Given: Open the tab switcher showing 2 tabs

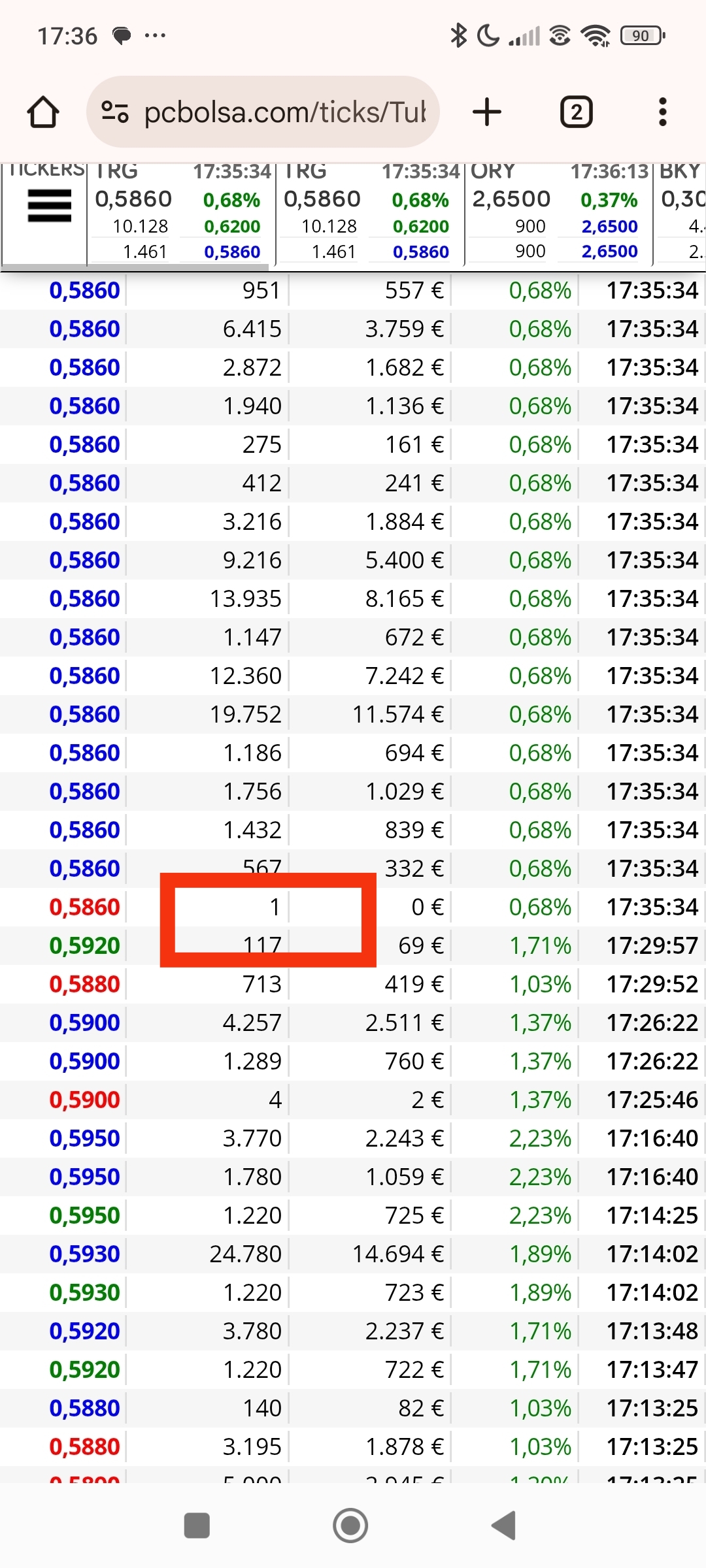Looking at the screenshot, I should coord(576,112).
